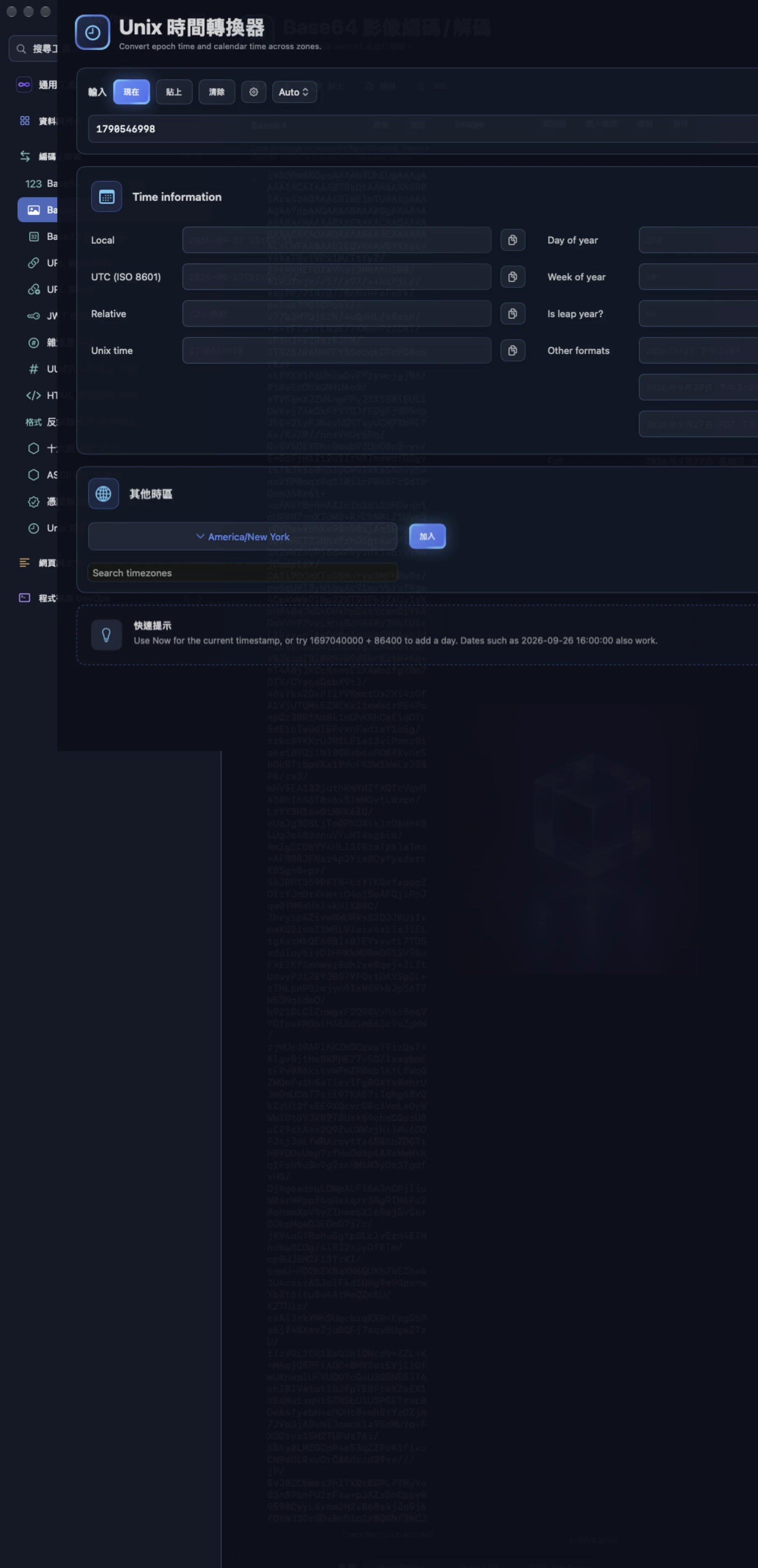Click the Relative output field
The width and height of the screenshot is (758, 1568).
click(x=337, y=313)
